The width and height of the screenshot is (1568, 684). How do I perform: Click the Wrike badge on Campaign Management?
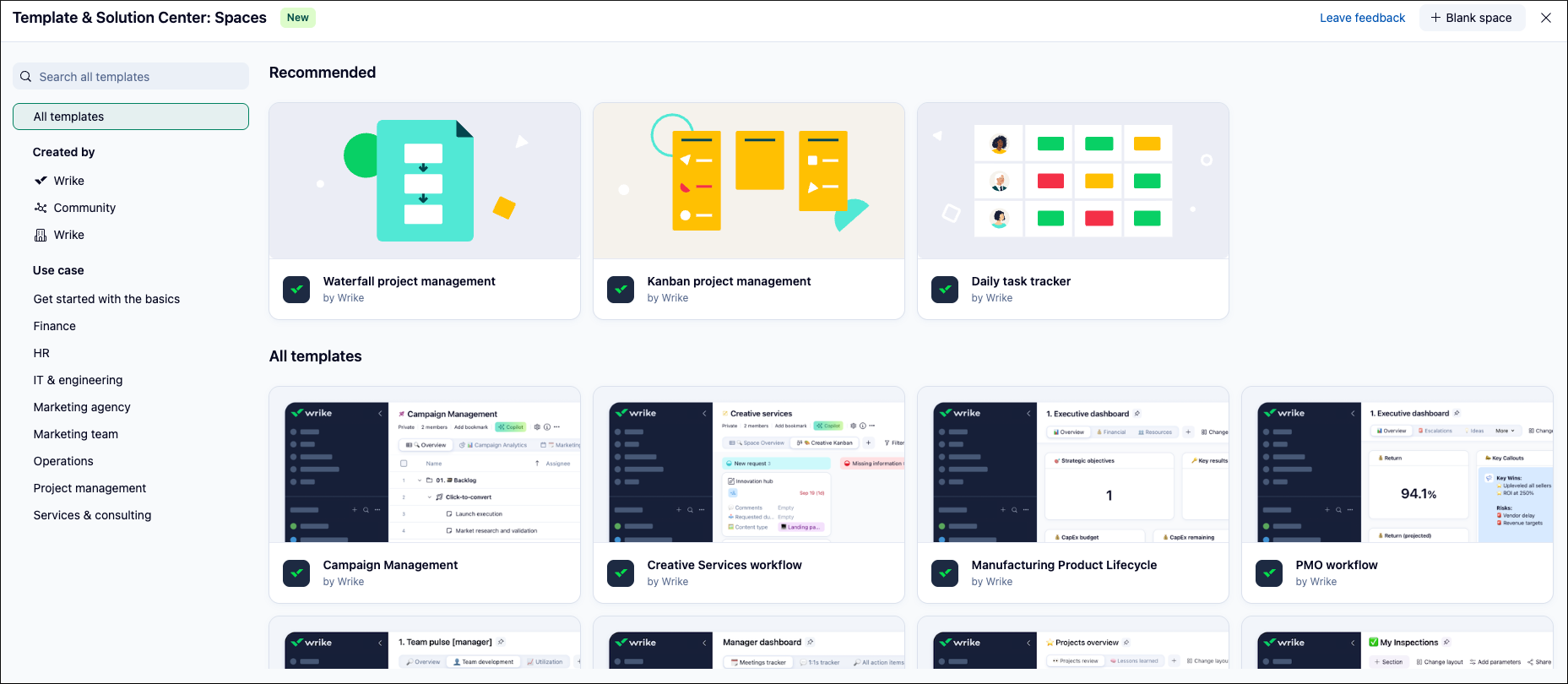tap(296, 573)
